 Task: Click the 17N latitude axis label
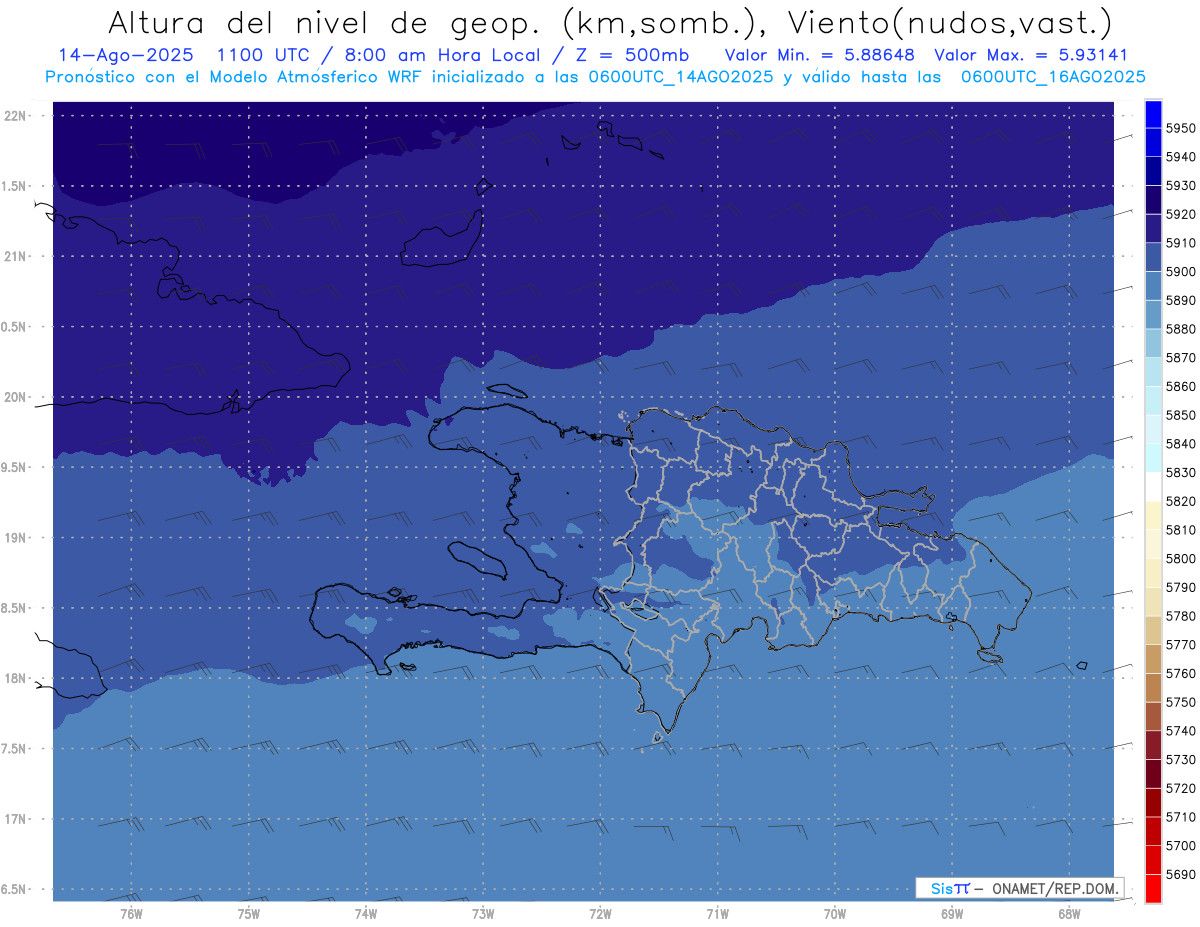click(16, 819)
